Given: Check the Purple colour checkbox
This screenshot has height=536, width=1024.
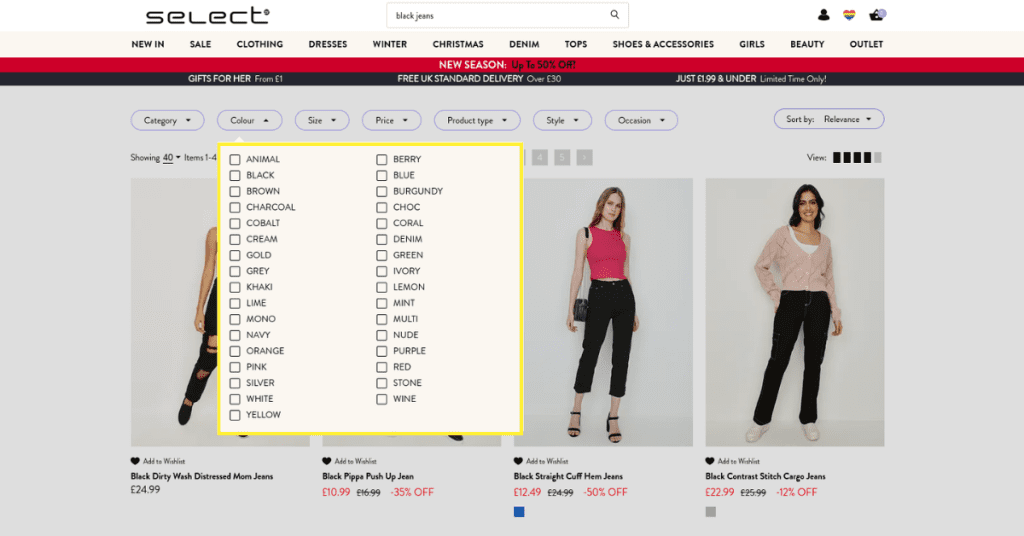Looking at the screenshot, I should click(x=382, y=351).
